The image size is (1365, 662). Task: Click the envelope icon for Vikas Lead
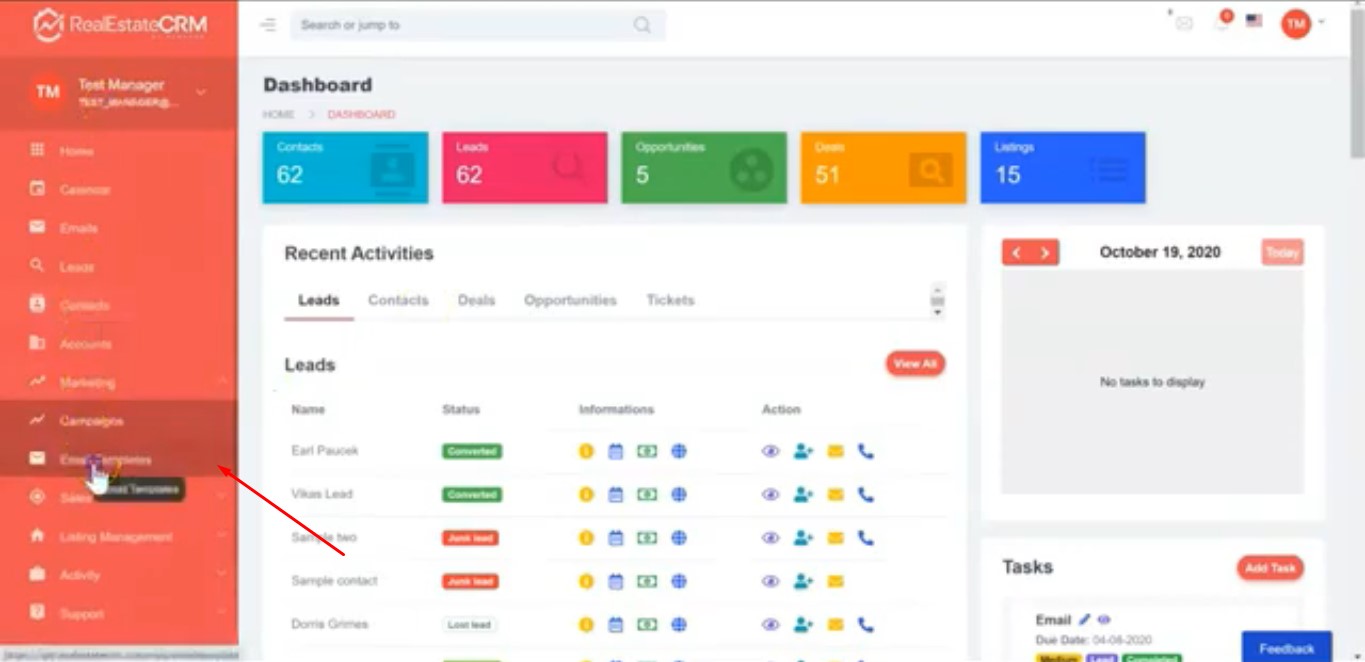coord(835,494)
